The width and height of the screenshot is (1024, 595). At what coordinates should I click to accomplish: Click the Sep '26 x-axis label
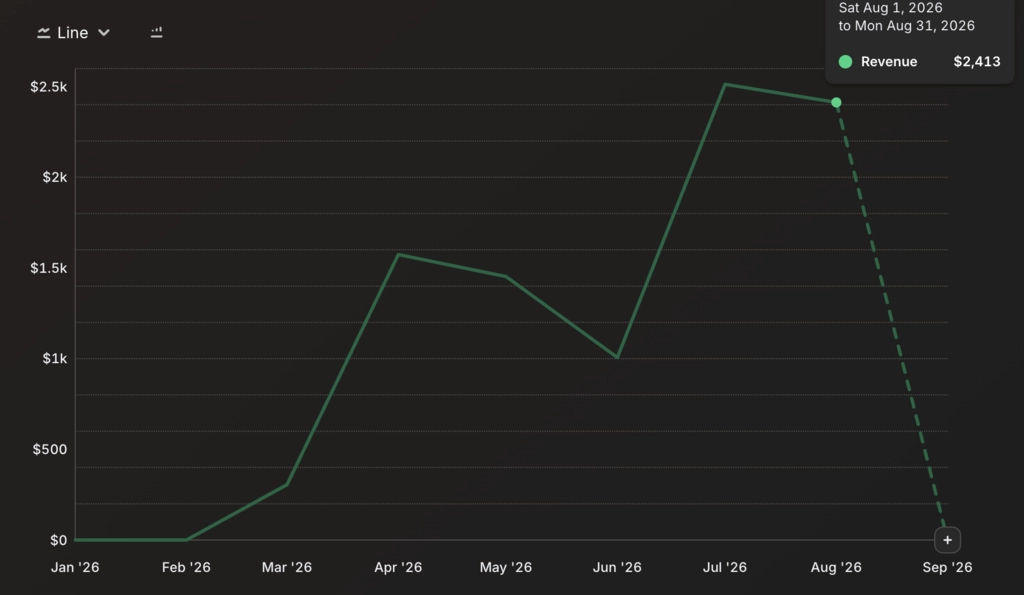click(x=947, y=568)
